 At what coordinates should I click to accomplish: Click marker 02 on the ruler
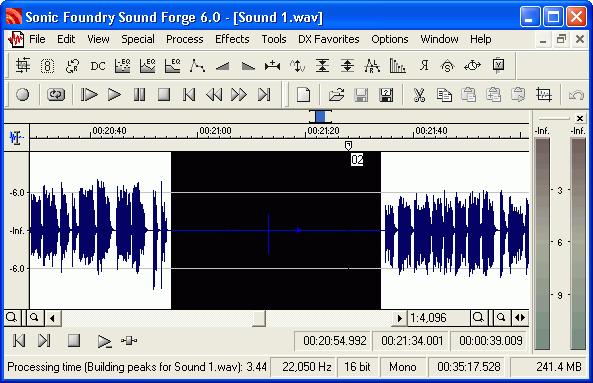coord(348,146)
